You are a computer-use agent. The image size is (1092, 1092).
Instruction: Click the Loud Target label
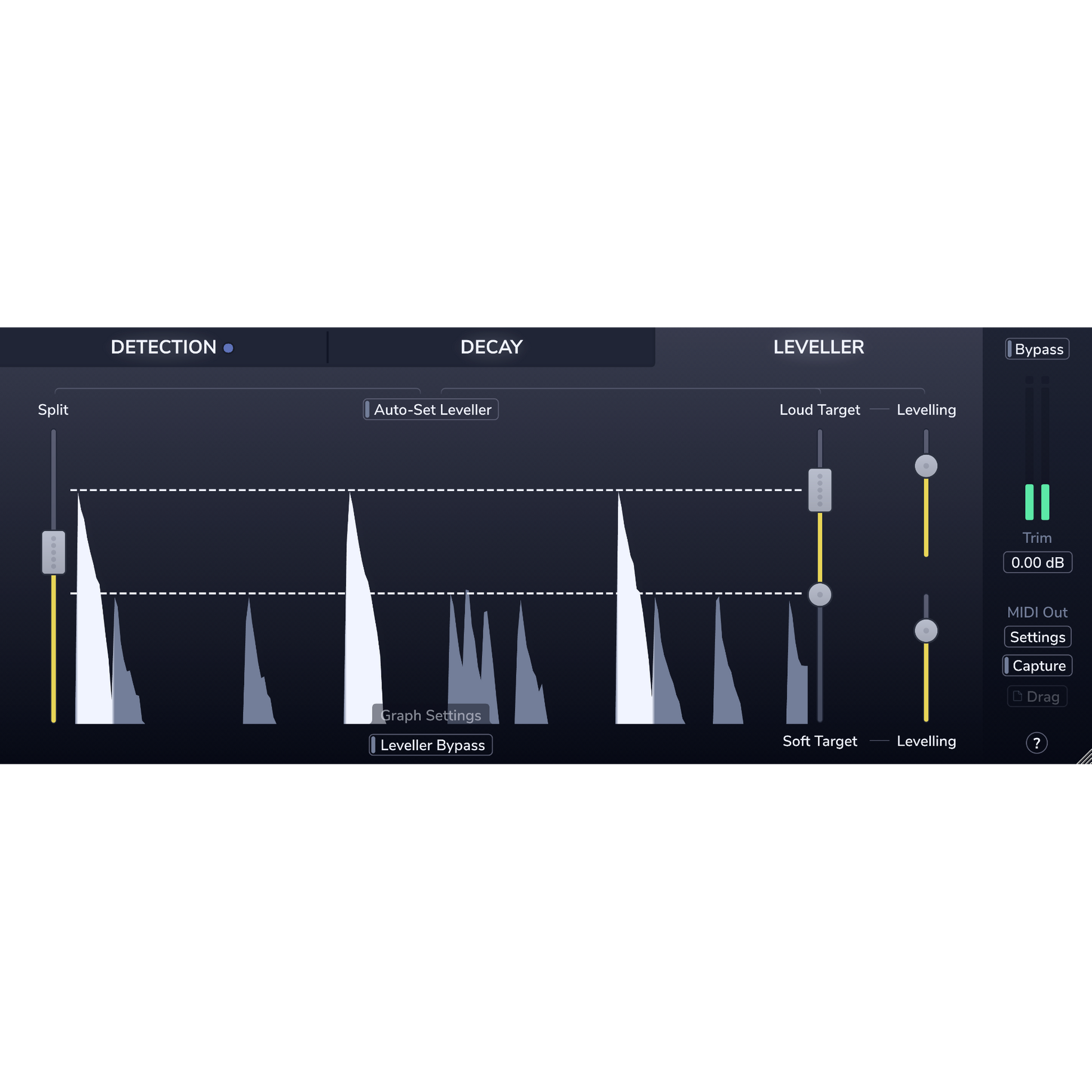[x=820, y=410]
